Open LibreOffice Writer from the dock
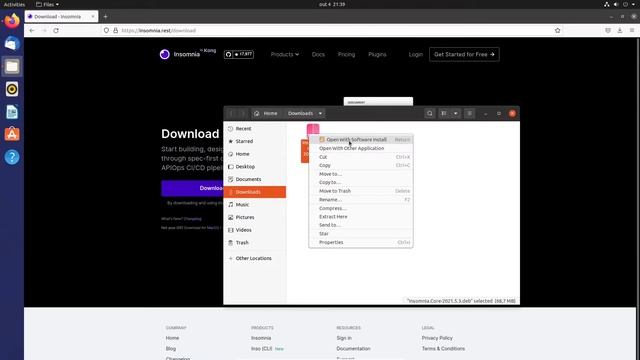Screen dimensions: 640x360 pos(12,112)
